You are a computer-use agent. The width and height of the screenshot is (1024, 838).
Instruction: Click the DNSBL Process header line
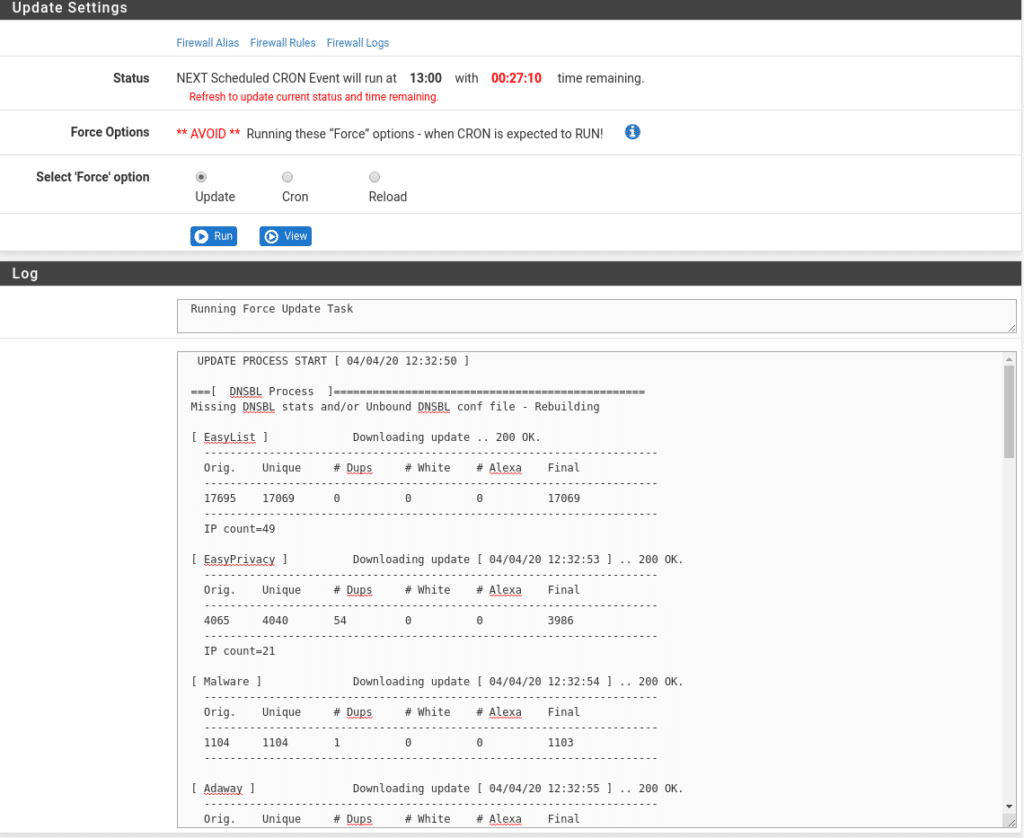pos(418,391)
